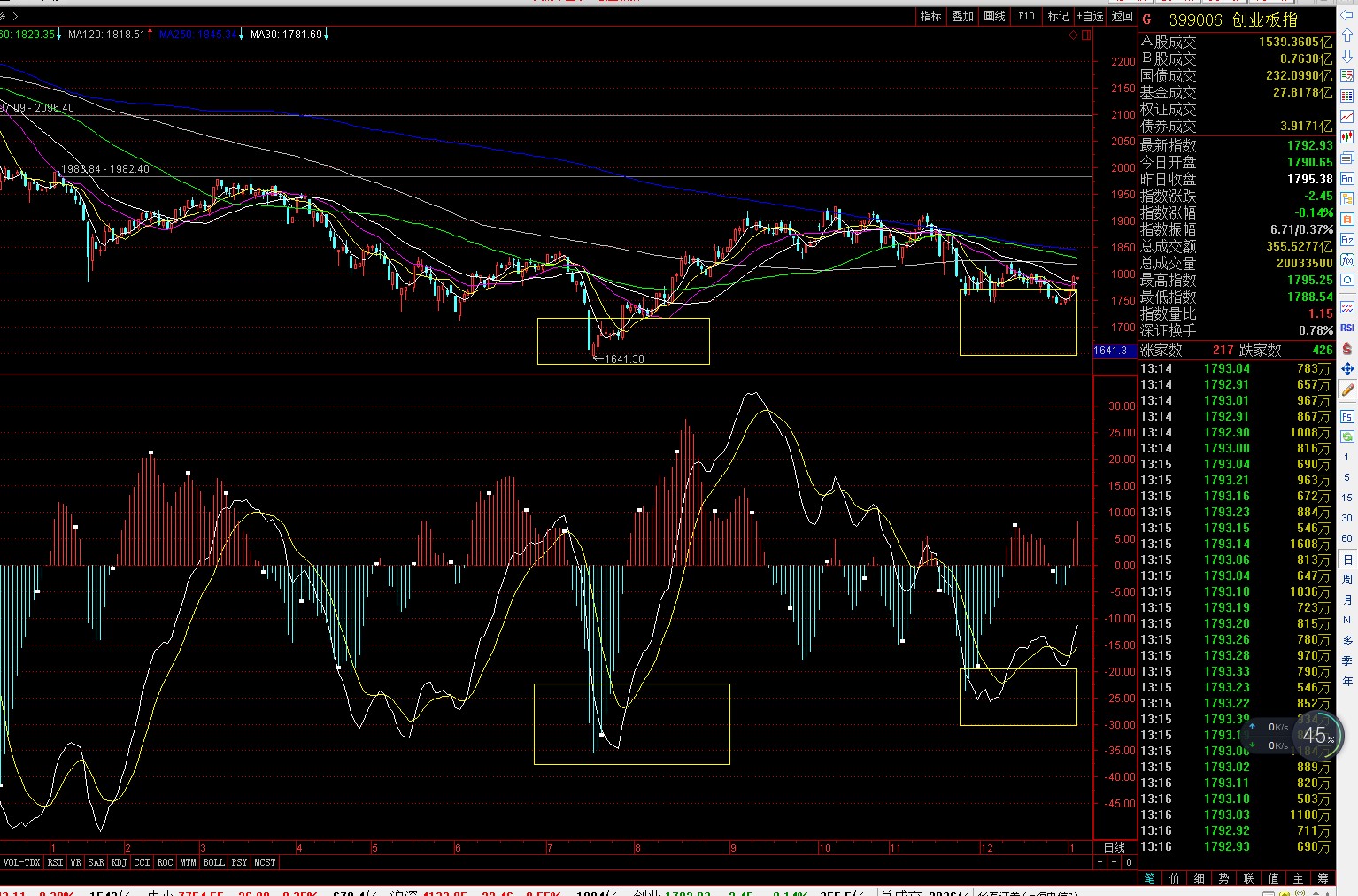Open the candlestick K-line chart icon
This screenshot has width=1358, height=896.
pos(1346,136)
